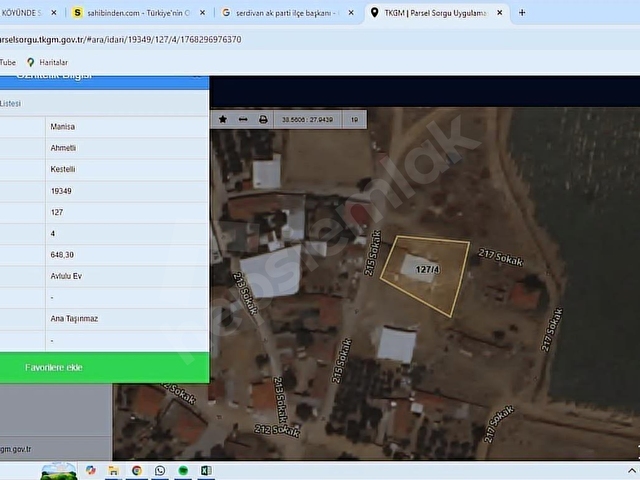Click the Ana Taşınmaz value
The width and height of the screenshot is (640, 480).
click(74, 319)
